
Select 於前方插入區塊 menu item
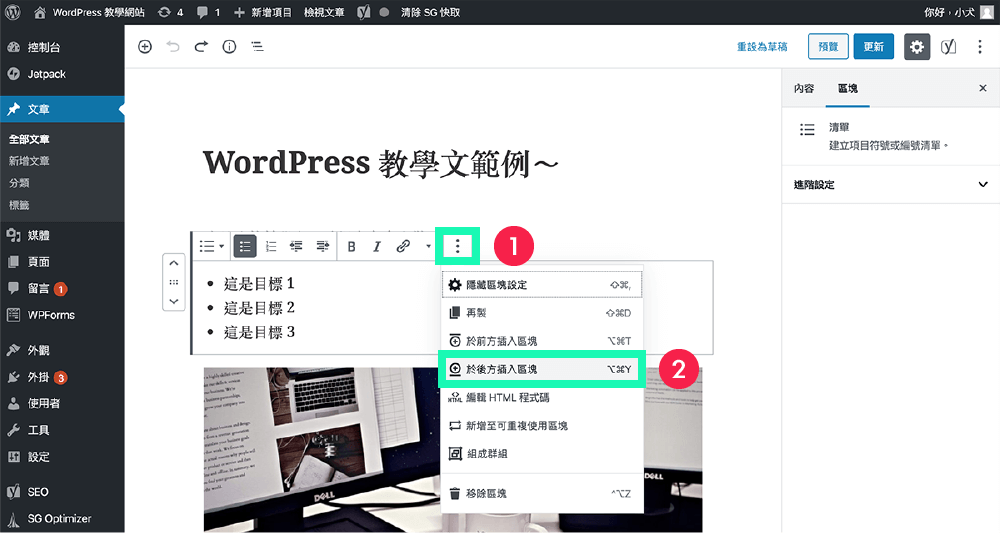point(542,341)
